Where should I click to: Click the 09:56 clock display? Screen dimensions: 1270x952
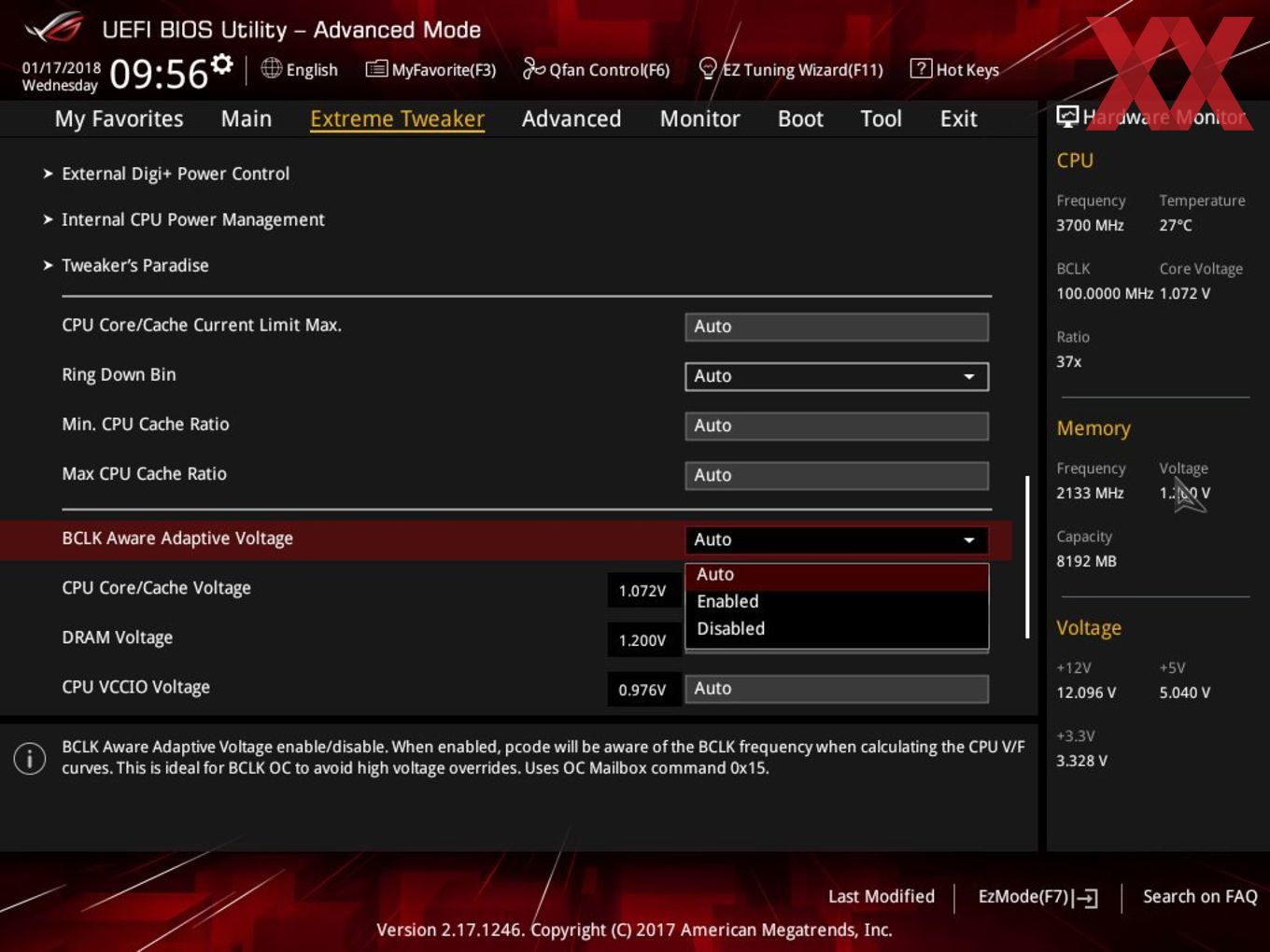158,74
